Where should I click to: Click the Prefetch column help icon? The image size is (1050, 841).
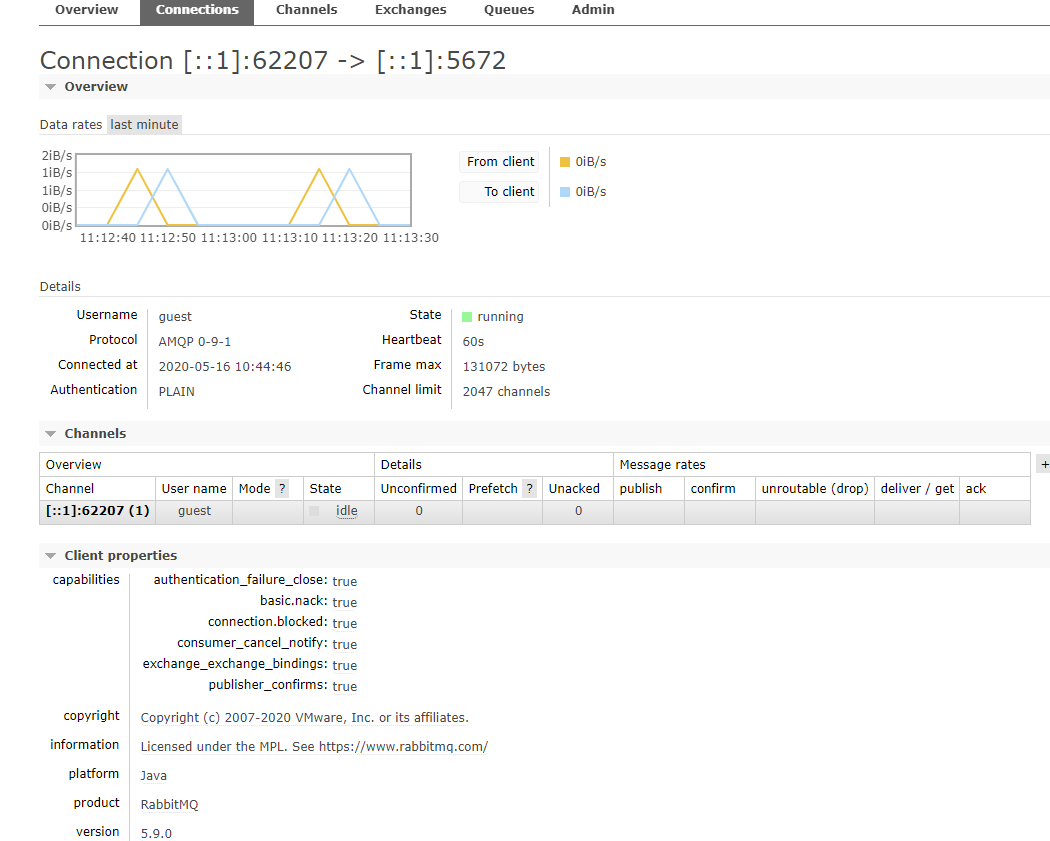pos(529,488)
